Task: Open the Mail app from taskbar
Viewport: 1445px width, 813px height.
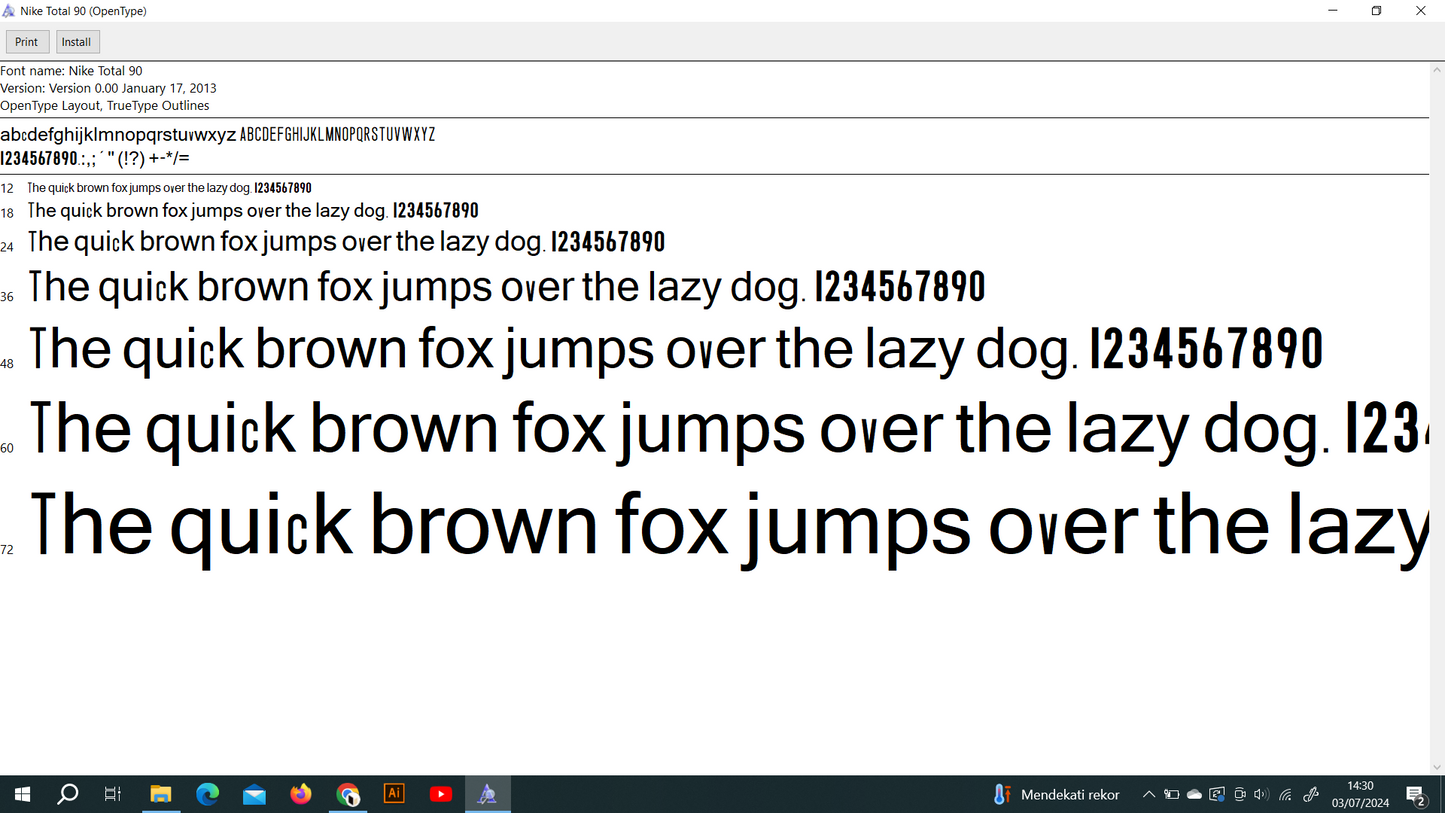Action: coord(254,794)
